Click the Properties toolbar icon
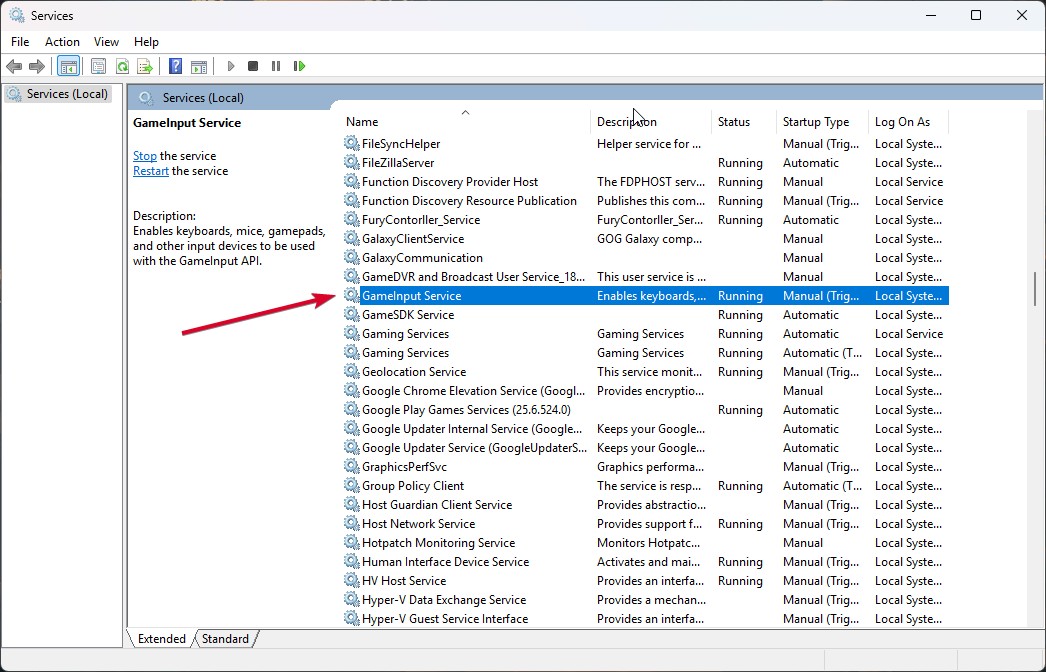 pyautogui.click(x=98, y=66)
